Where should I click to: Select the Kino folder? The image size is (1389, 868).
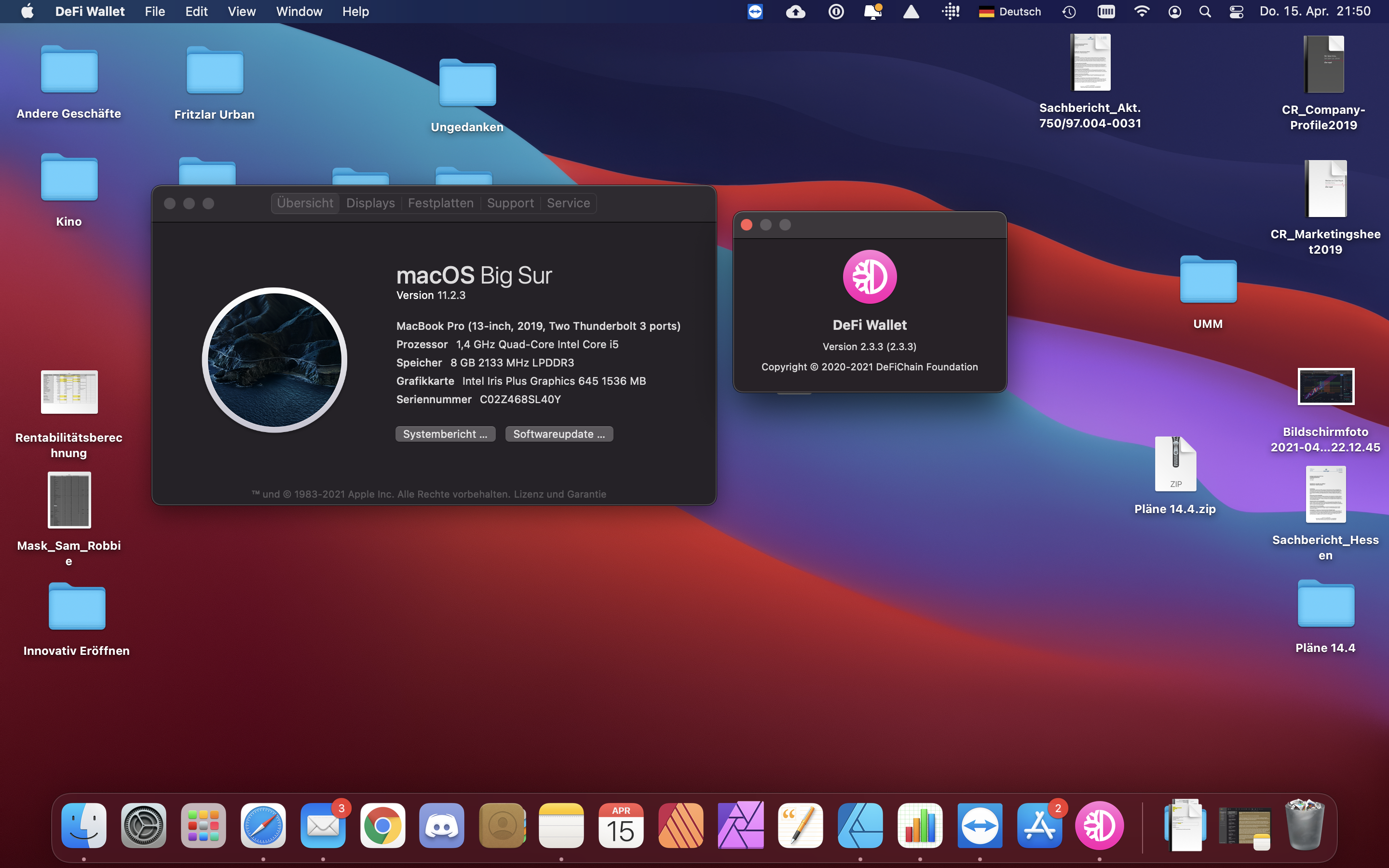pyautogui.click(x=69, y=177)
